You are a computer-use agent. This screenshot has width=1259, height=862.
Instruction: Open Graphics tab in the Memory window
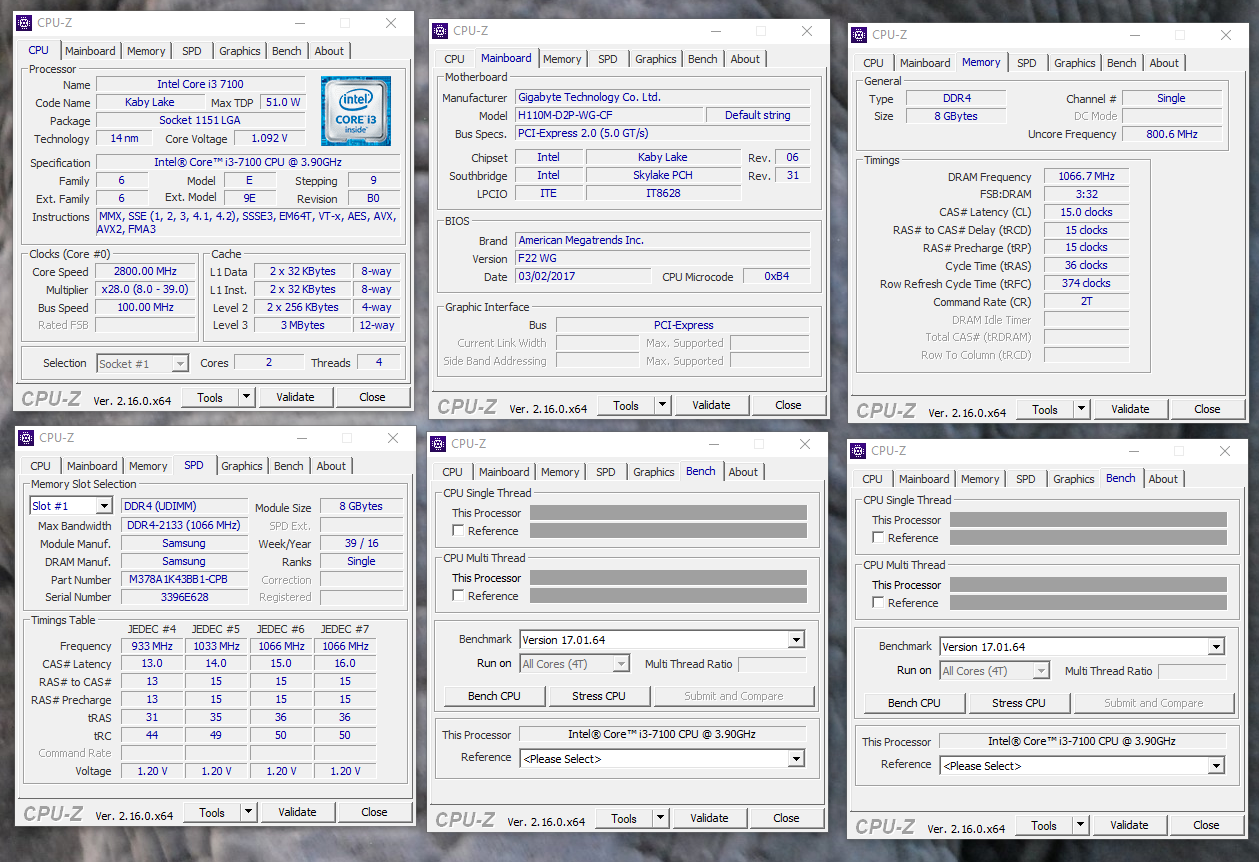[1075, 63]
